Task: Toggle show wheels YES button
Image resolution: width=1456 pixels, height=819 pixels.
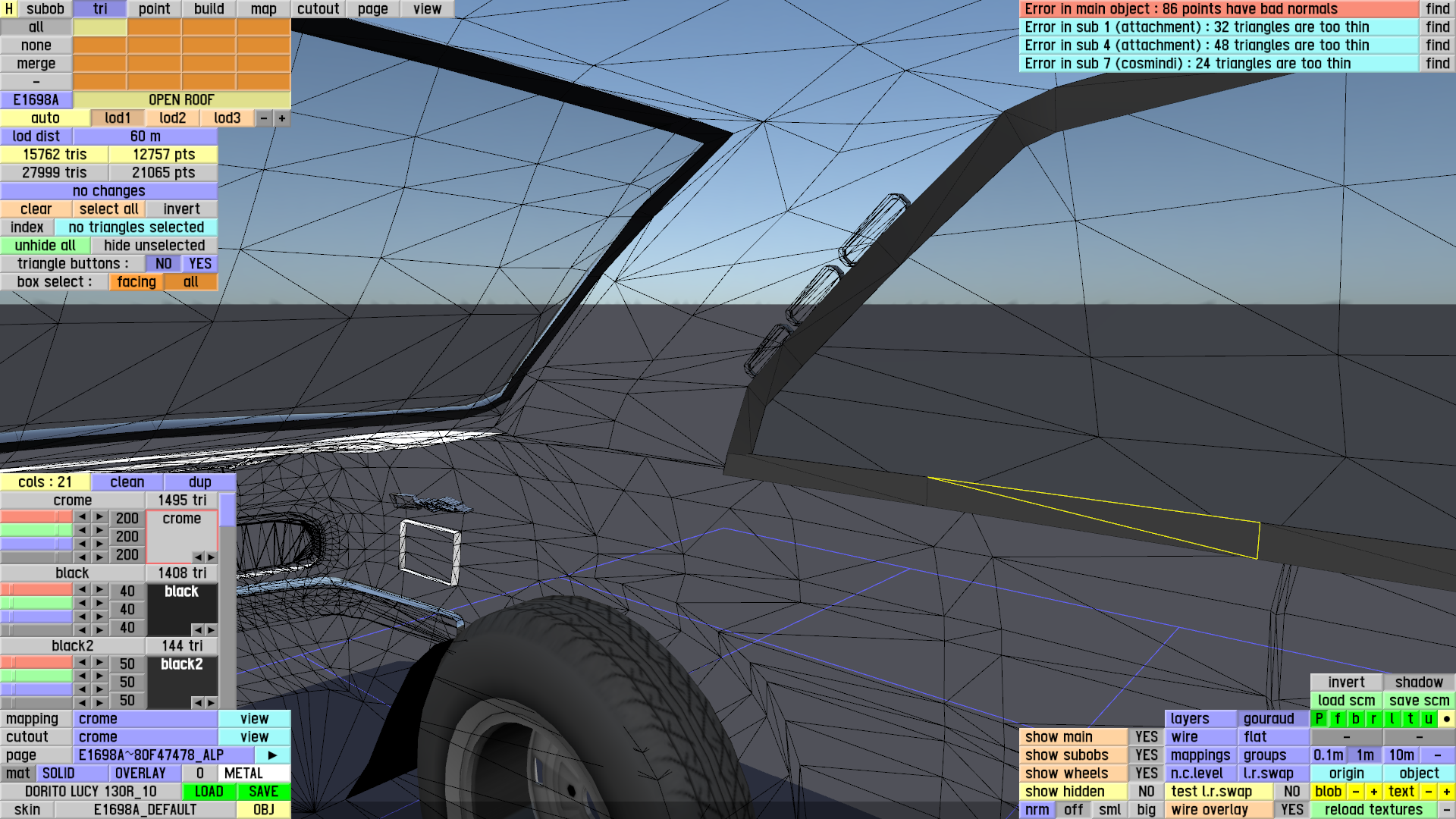Action: pos(1146,773)
